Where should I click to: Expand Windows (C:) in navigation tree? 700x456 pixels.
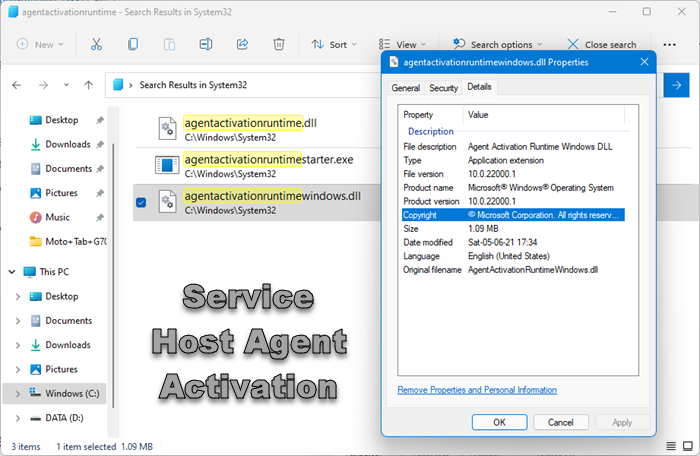pos(18,393)
